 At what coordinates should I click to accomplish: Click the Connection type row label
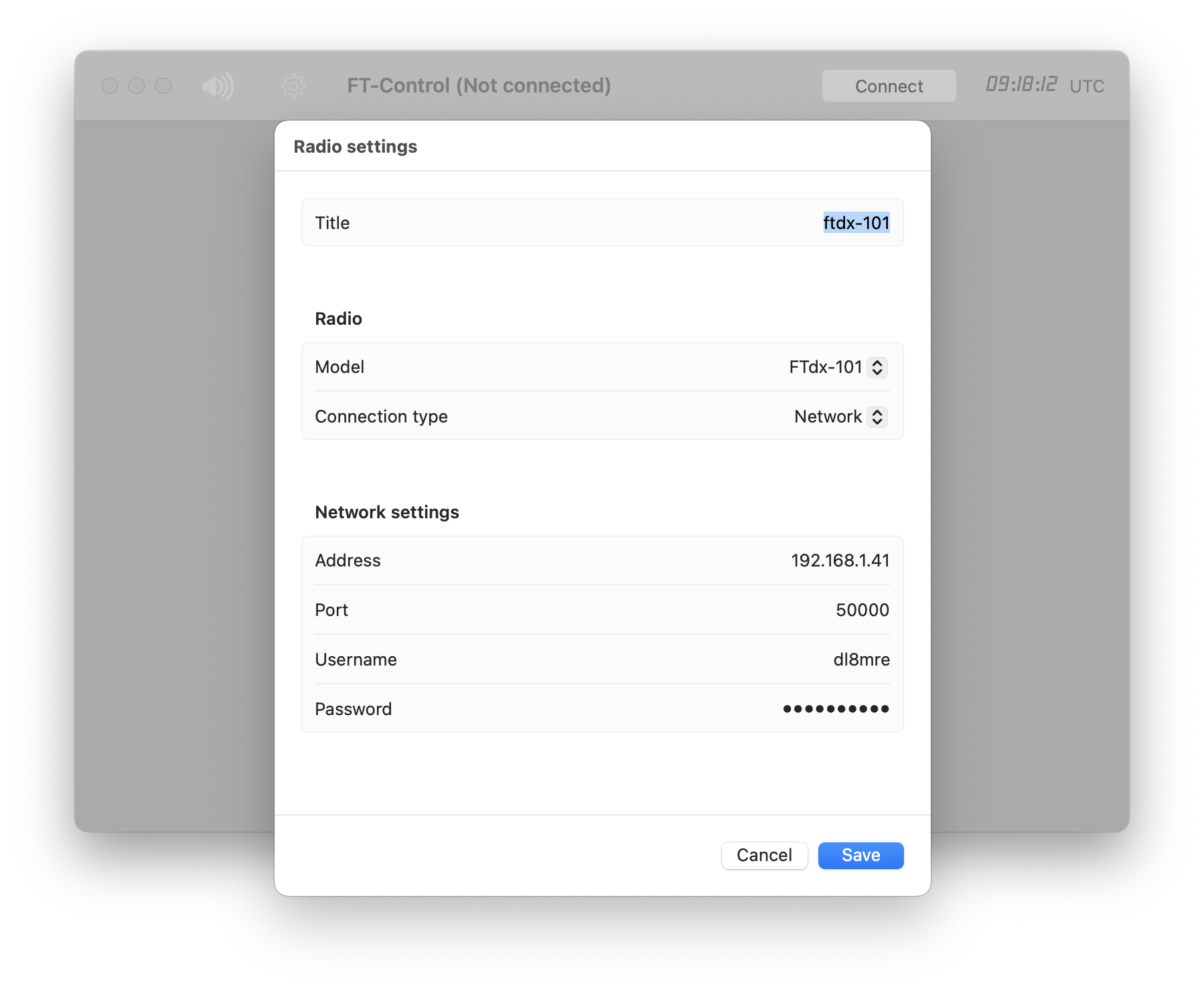click(381, 416)
